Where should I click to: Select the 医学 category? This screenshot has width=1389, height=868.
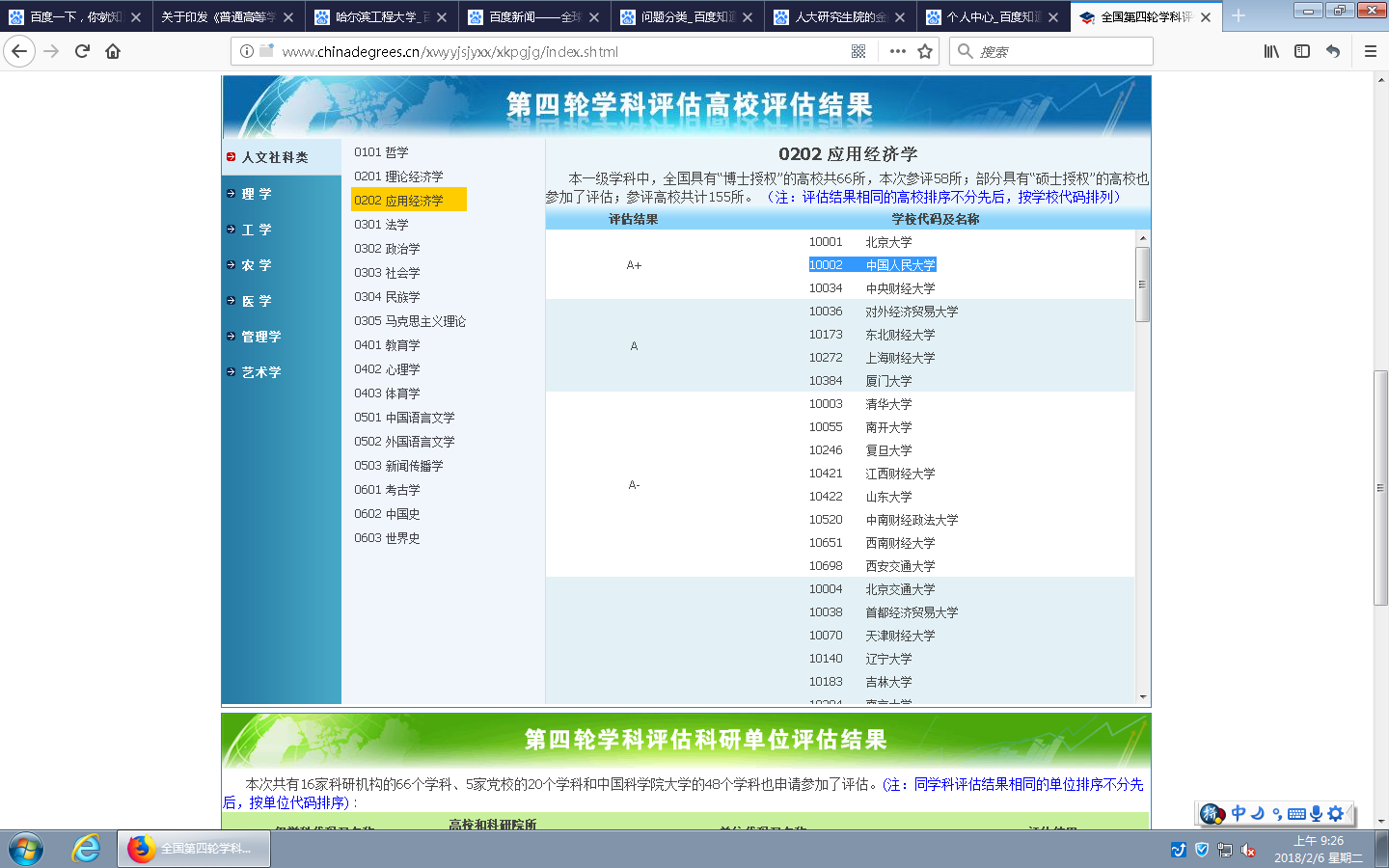[x=257, y=301]
